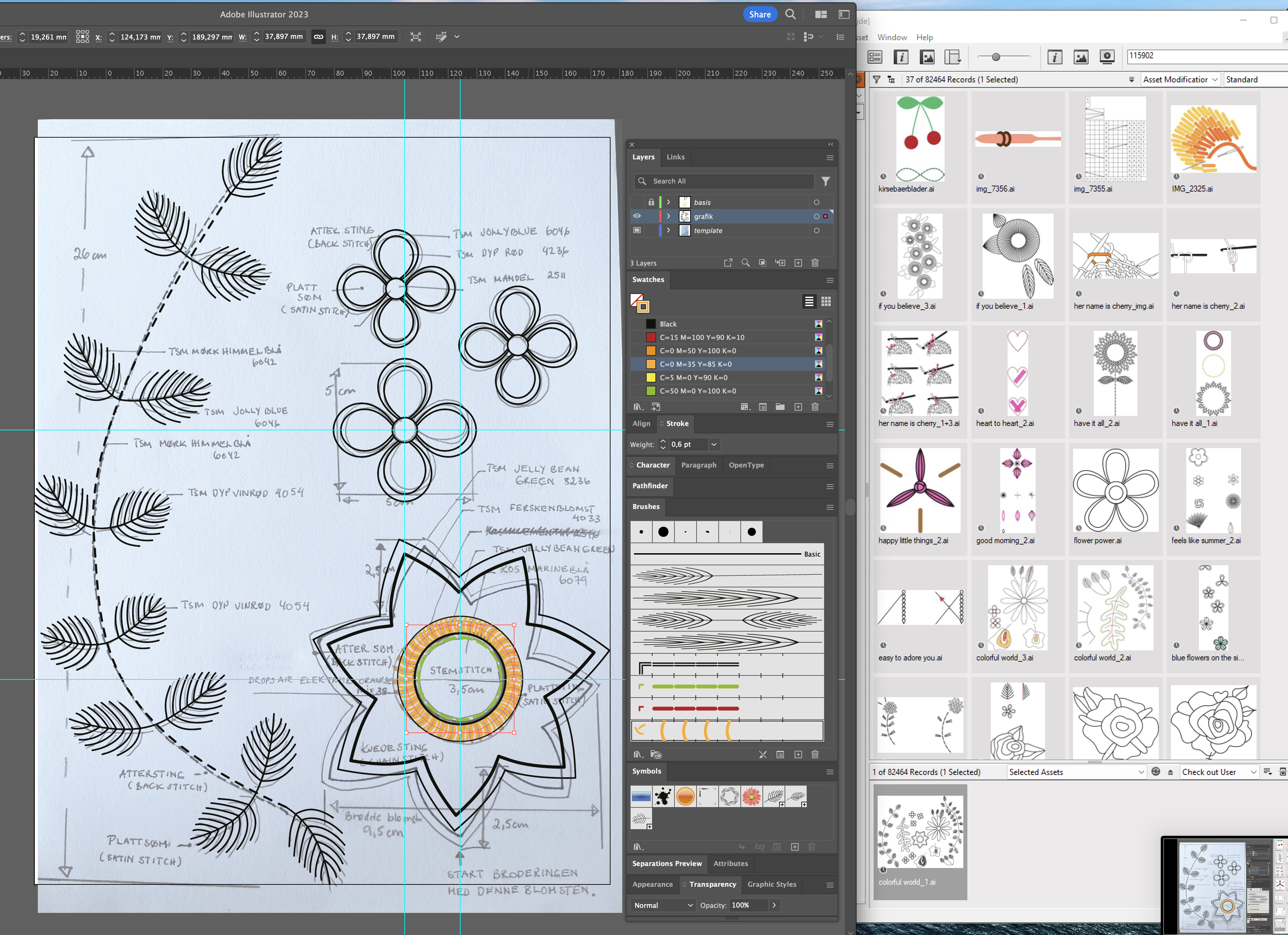Click Delete Swatch trash icon

coord(815,407)
